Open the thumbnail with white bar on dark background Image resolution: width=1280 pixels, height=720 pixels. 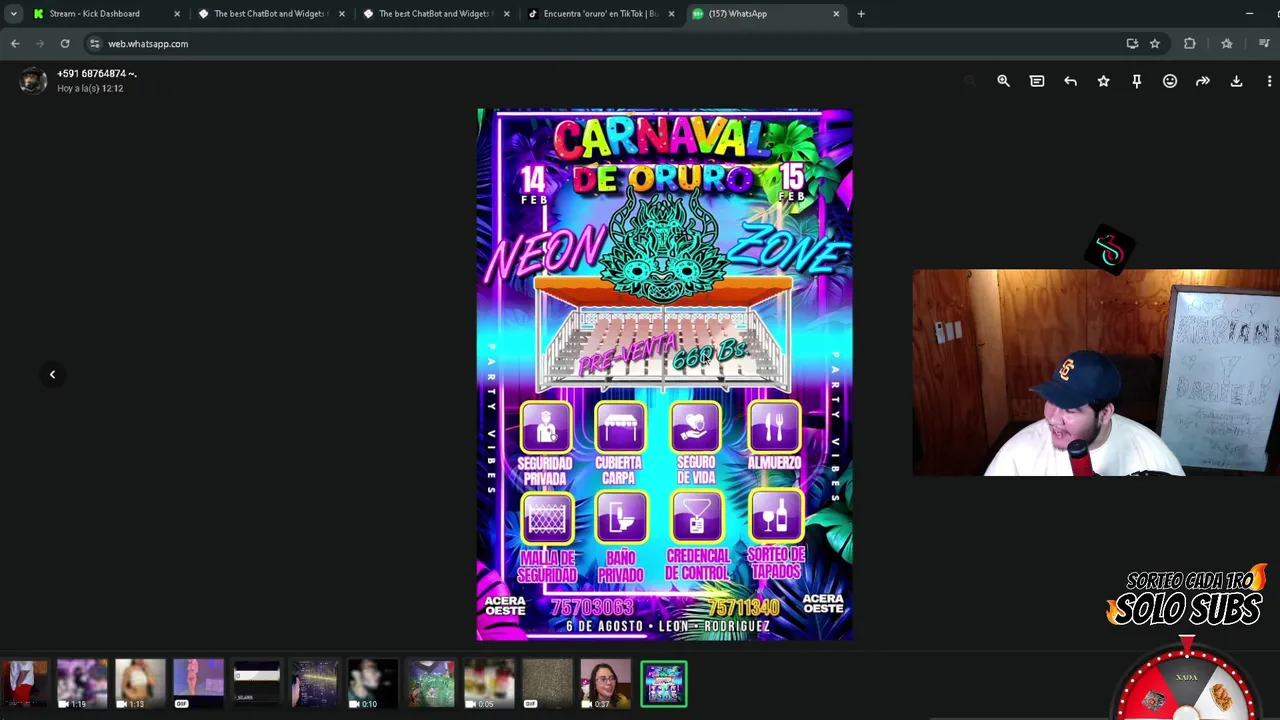[256, 684]
